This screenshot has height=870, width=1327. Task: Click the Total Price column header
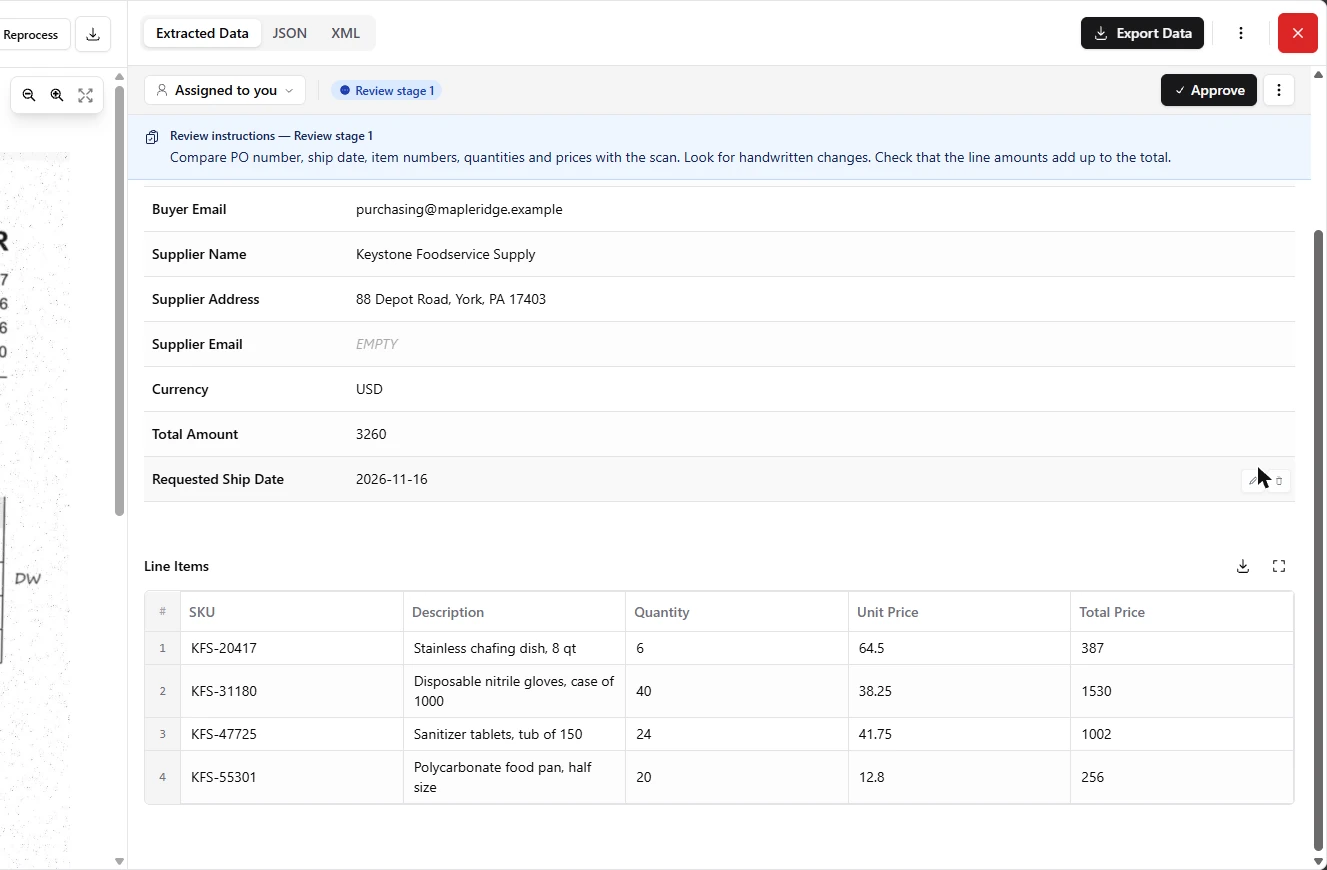[1181, 612]
